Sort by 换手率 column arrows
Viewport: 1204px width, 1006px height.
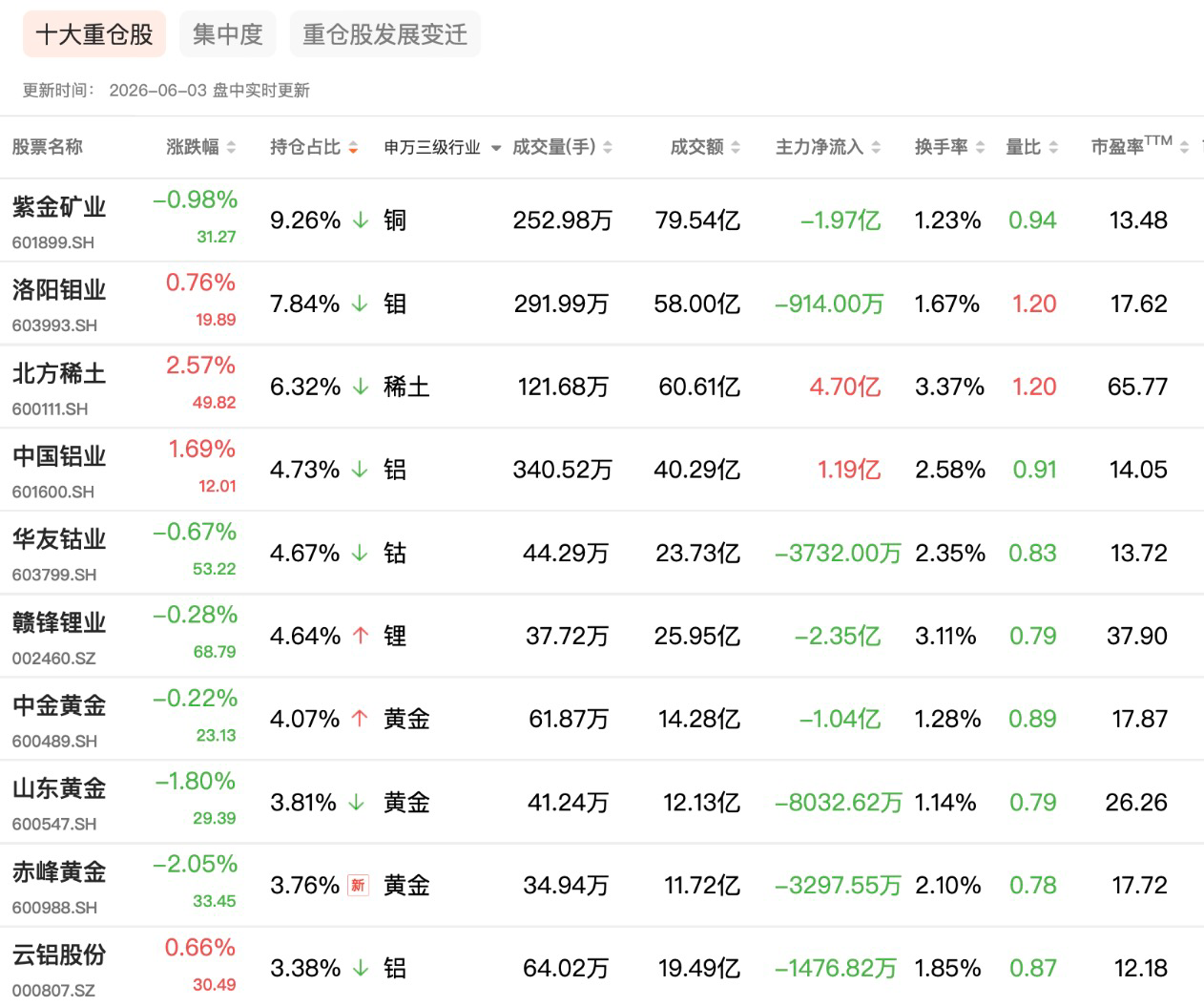980,147
